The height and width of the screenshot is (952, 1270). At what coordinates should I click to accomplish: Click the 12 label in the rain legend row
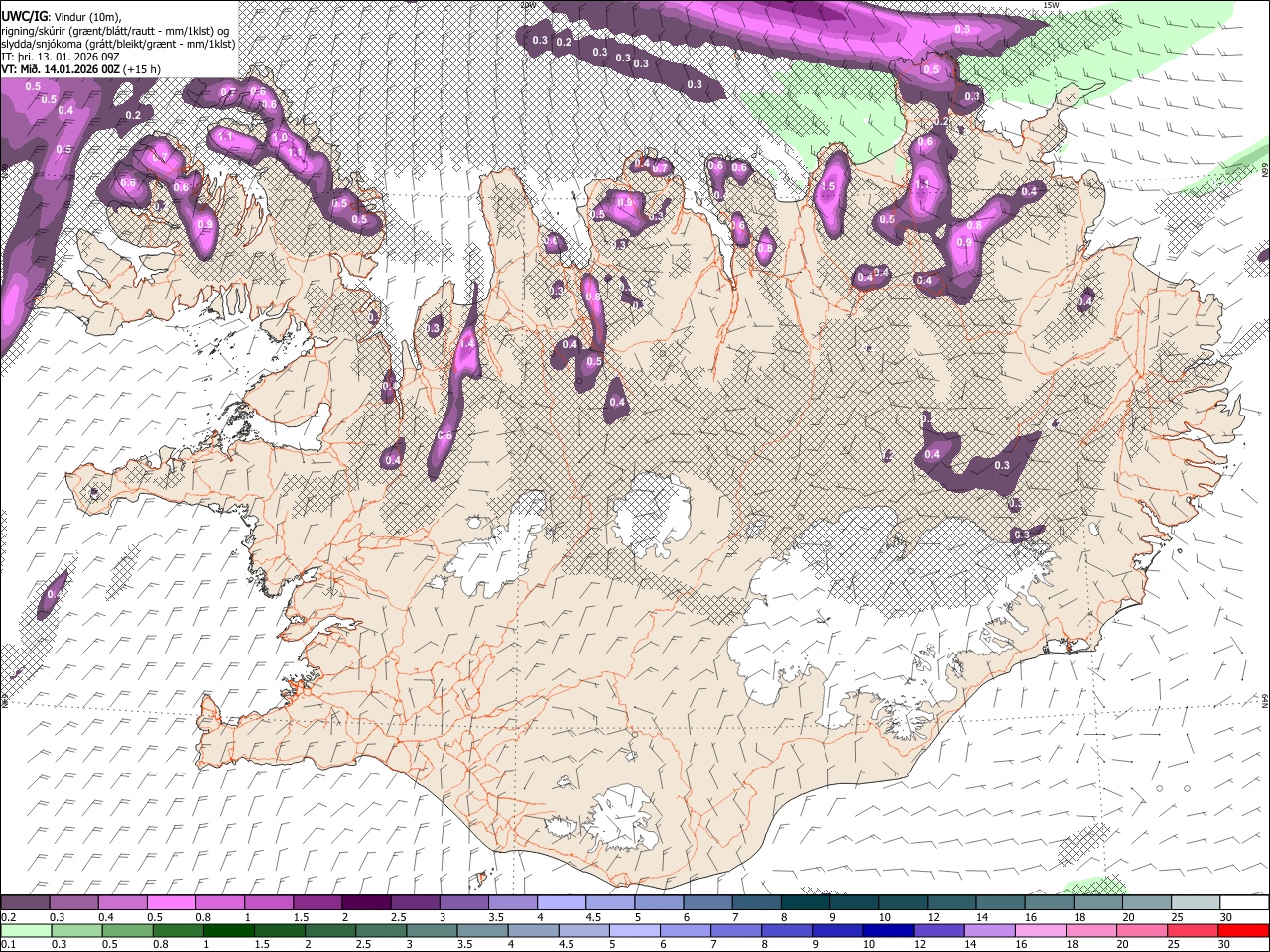pyautogui.click(x=920, y=944)
